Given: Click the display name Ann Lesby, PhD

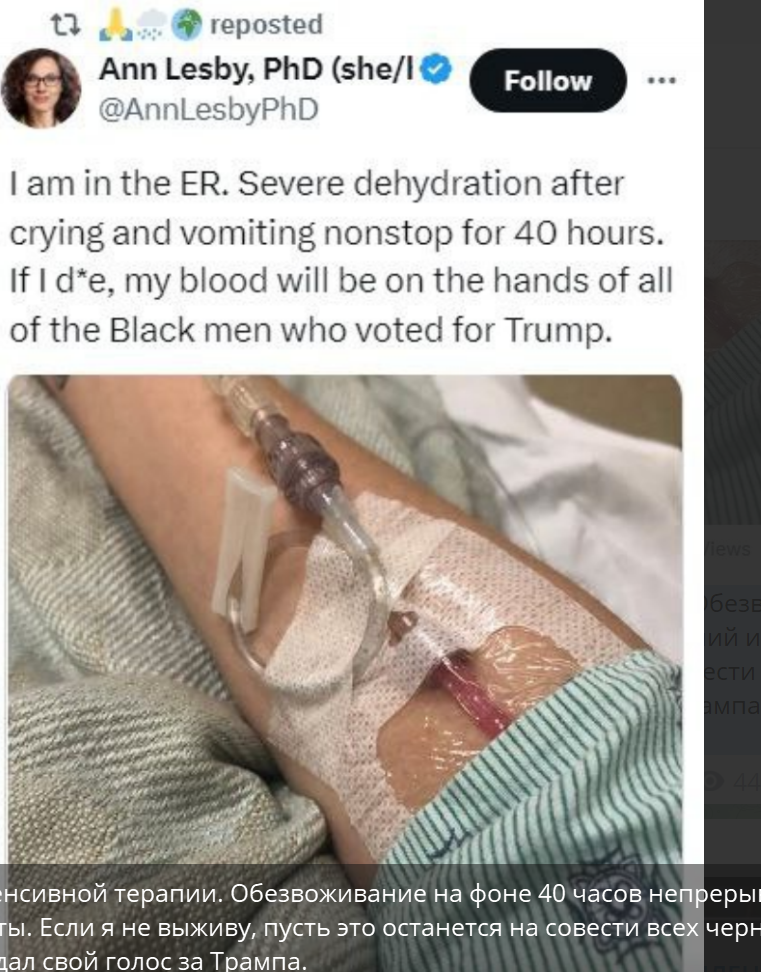Looking at the screenshot, I should pos(256,69).
